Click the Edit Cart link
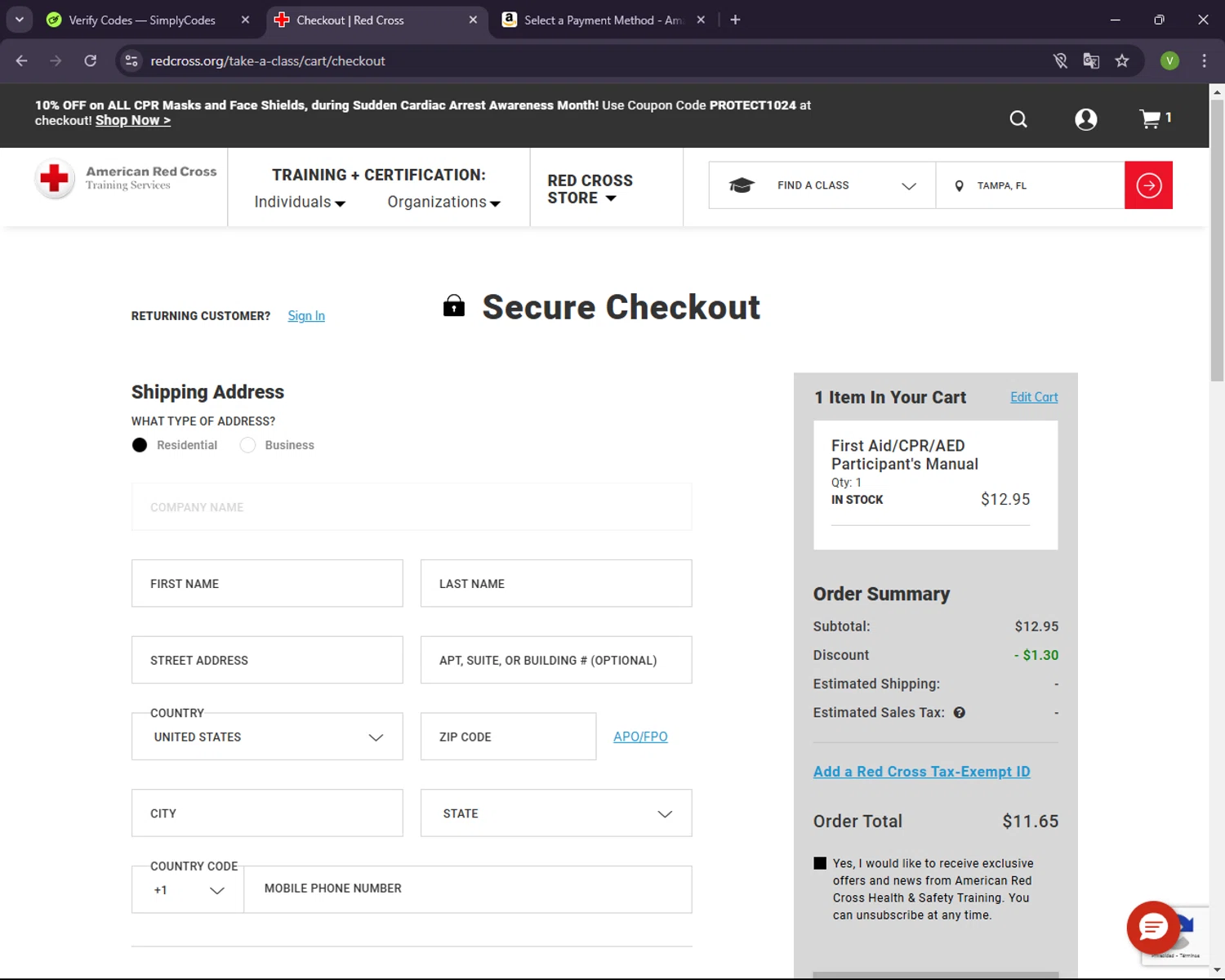This screenshot has width=1225, height=980. (1034, 397)
